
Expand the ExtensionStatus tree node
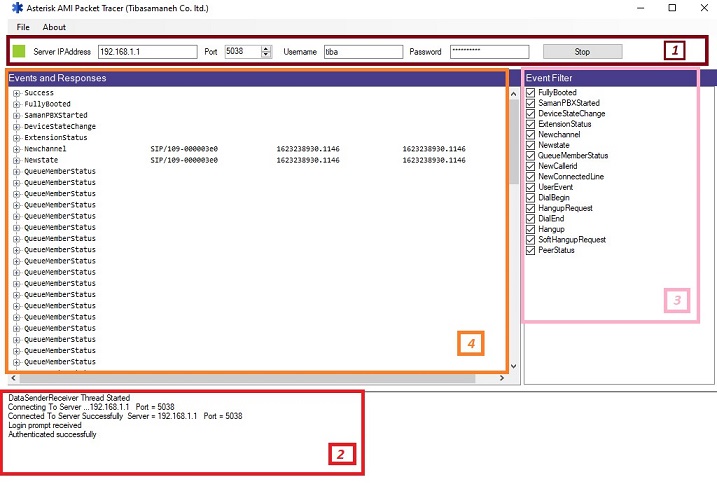point(17,138)
